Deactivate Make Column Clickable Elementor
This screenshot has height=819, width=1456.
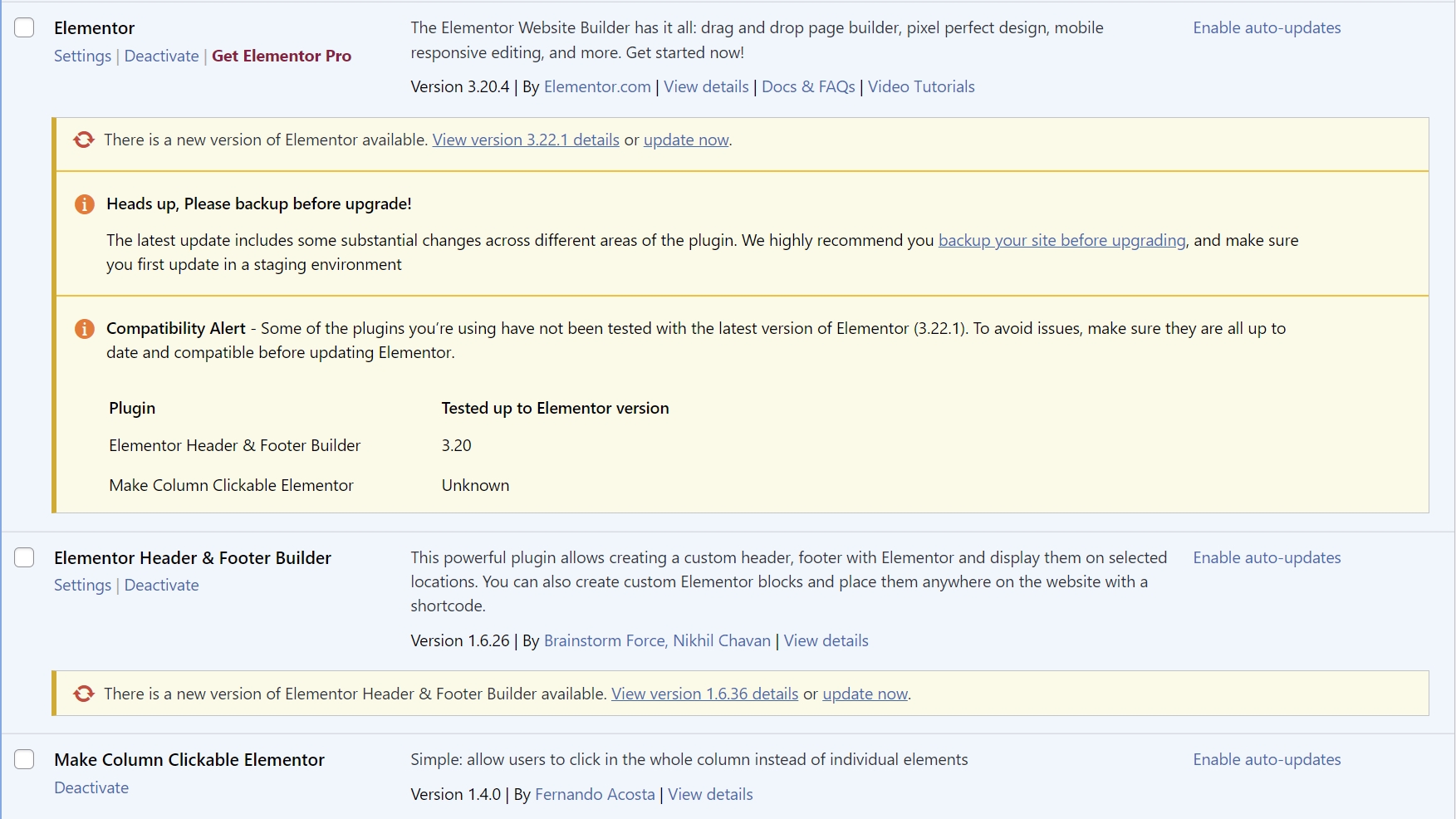[91, 788]
